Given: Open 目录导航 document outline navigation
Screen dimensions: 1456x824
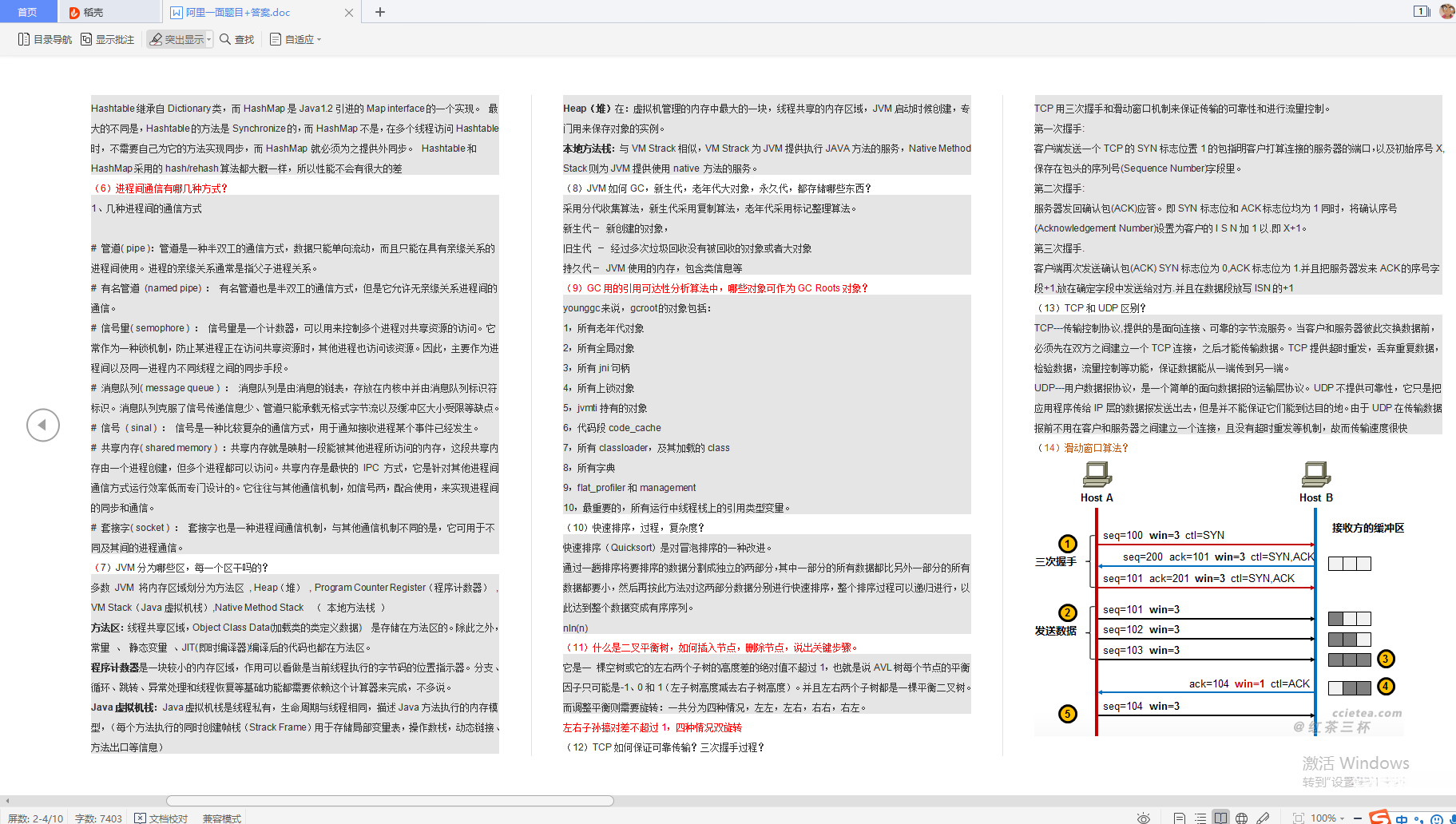Looking at the screenshot, I should 43,38.
